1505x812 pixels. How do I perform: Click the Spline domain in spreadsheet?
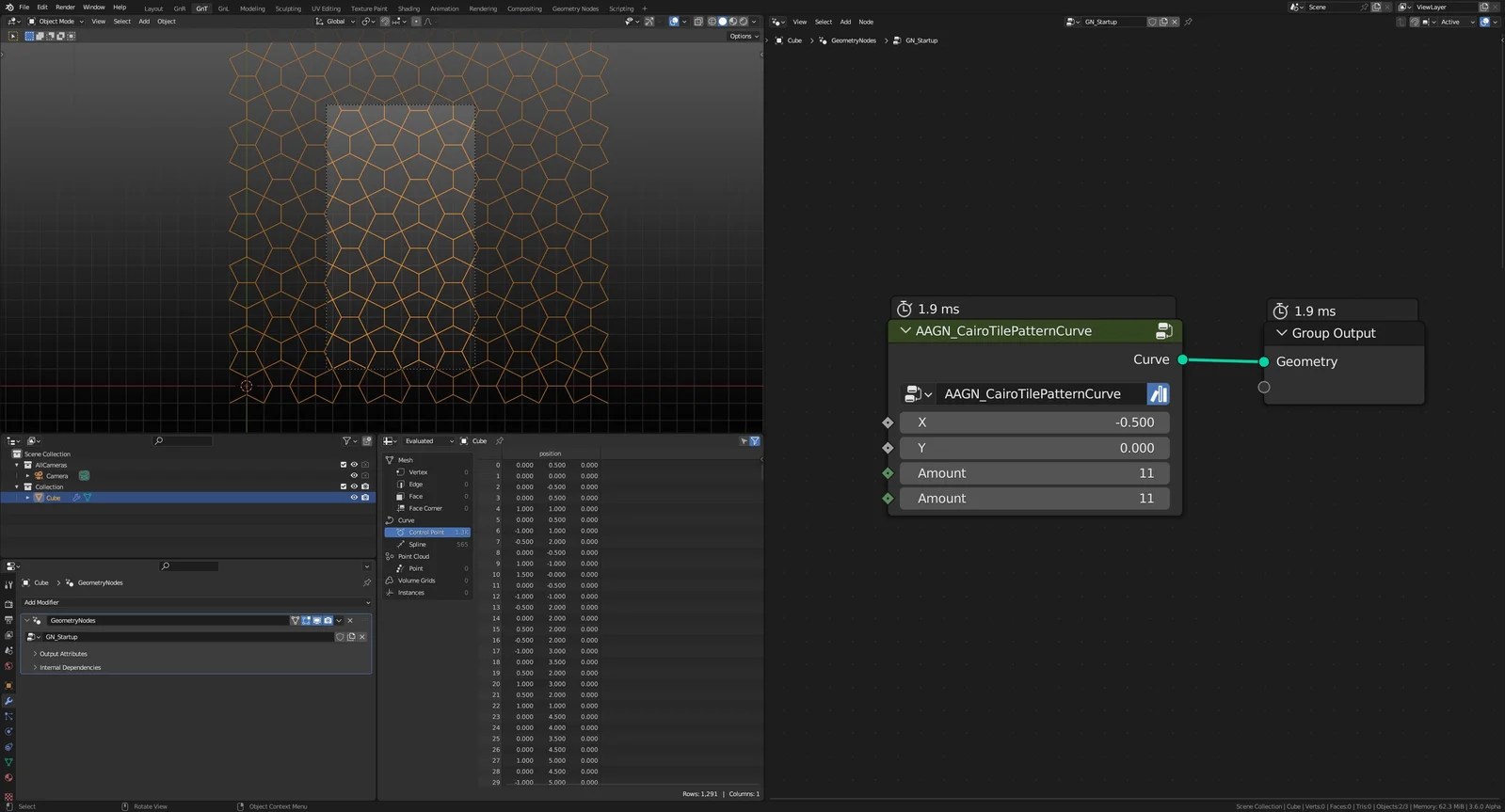[417, 545]
